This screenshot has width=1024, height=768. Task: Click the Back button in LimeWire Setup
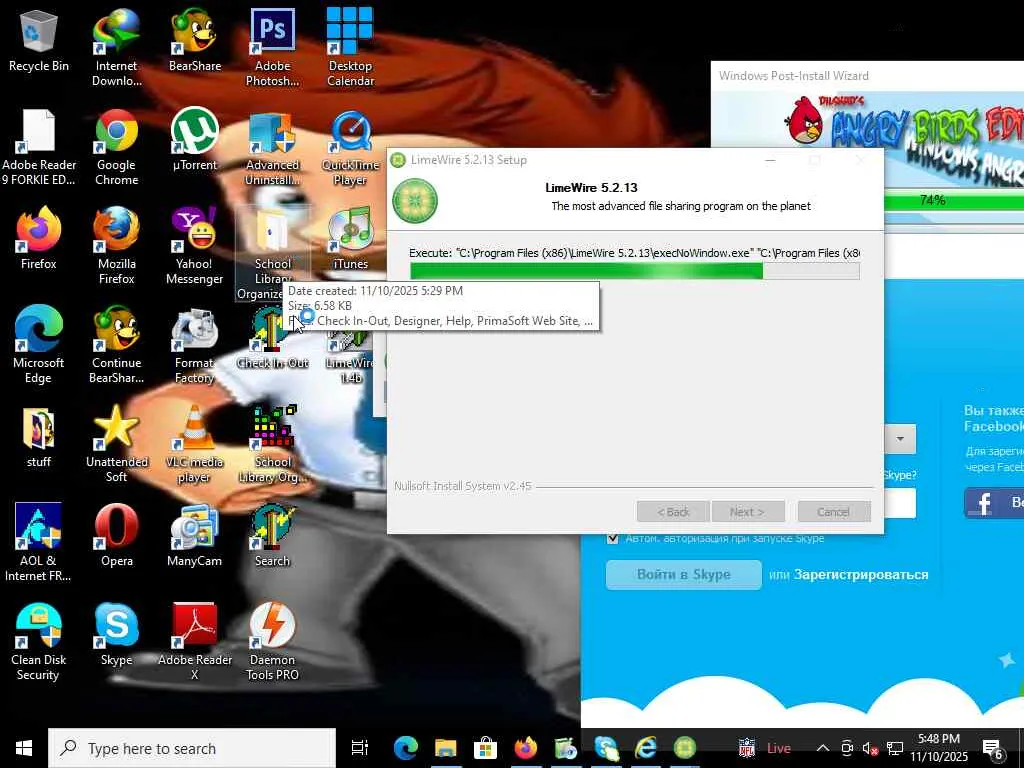point(673,512)
